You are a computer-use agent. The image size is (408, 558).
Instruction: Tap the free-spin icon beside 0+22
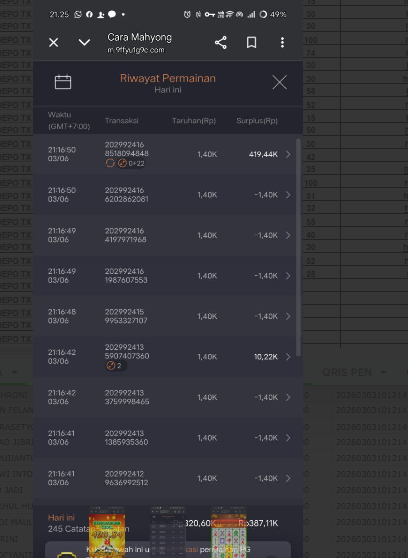click(x=122, y=163)
